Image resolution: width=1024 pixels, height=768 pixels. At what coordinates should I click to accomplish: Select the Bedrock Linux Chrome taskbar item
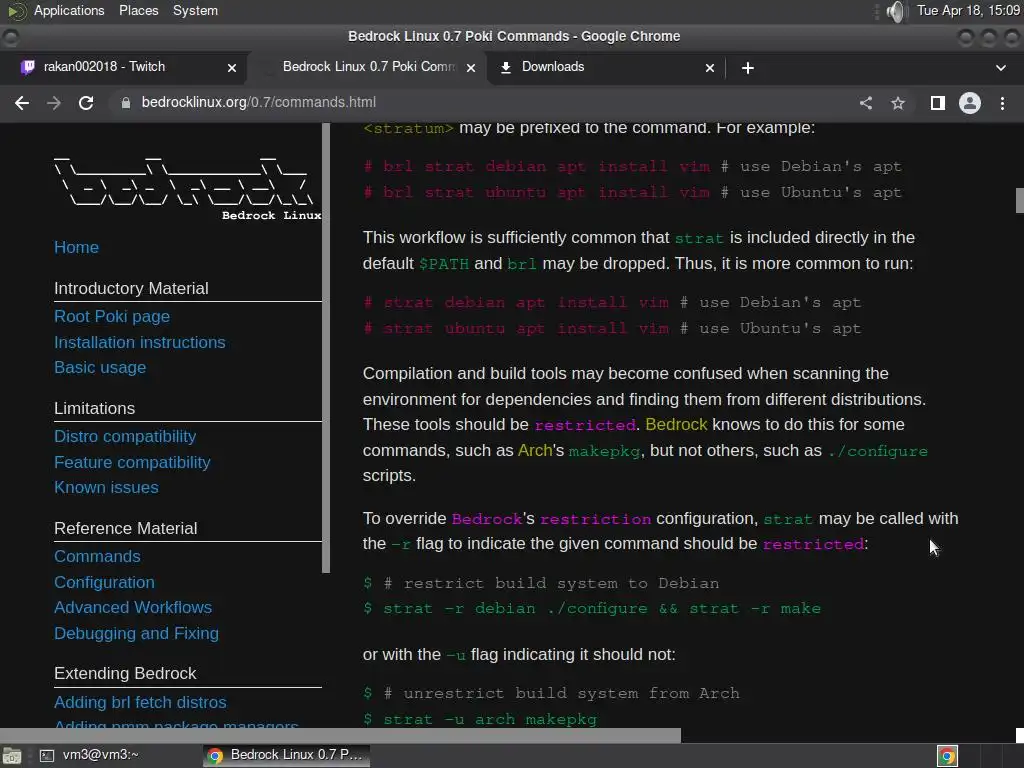tap(286, 756)
